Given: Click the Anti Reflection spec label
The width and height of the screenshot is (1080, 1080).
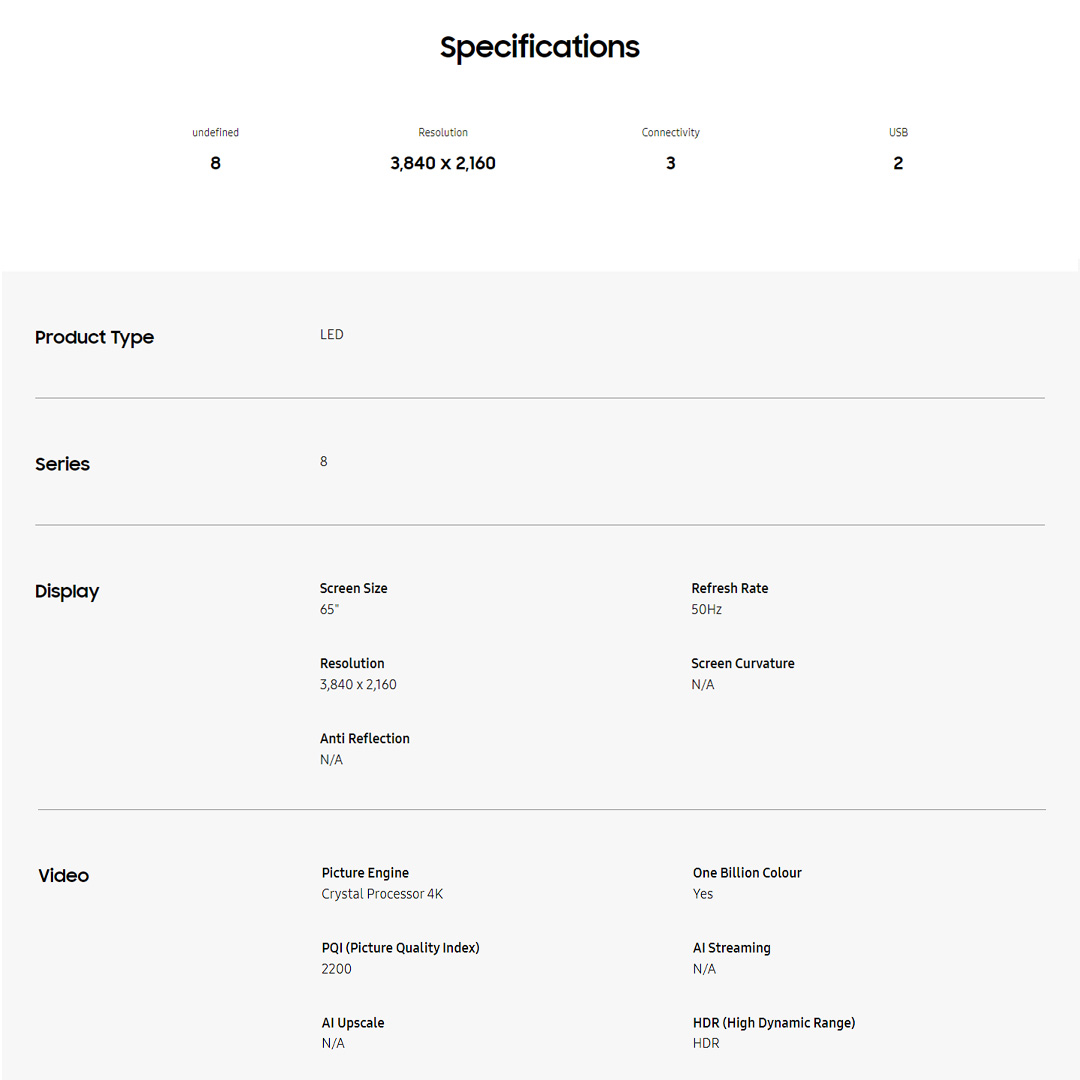Looking at the screenshot, I should [x=364, y=738].
